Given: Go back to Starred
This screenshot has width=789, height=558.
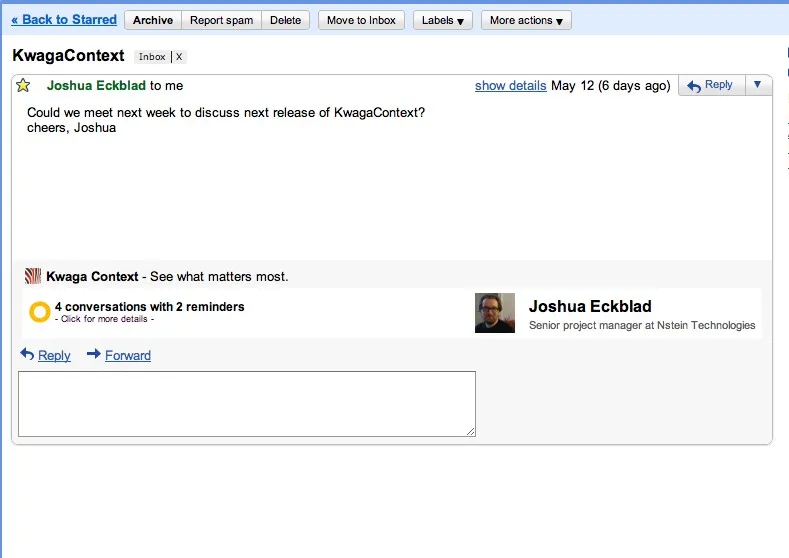Looking at the screenshot, I should point(64,20).
